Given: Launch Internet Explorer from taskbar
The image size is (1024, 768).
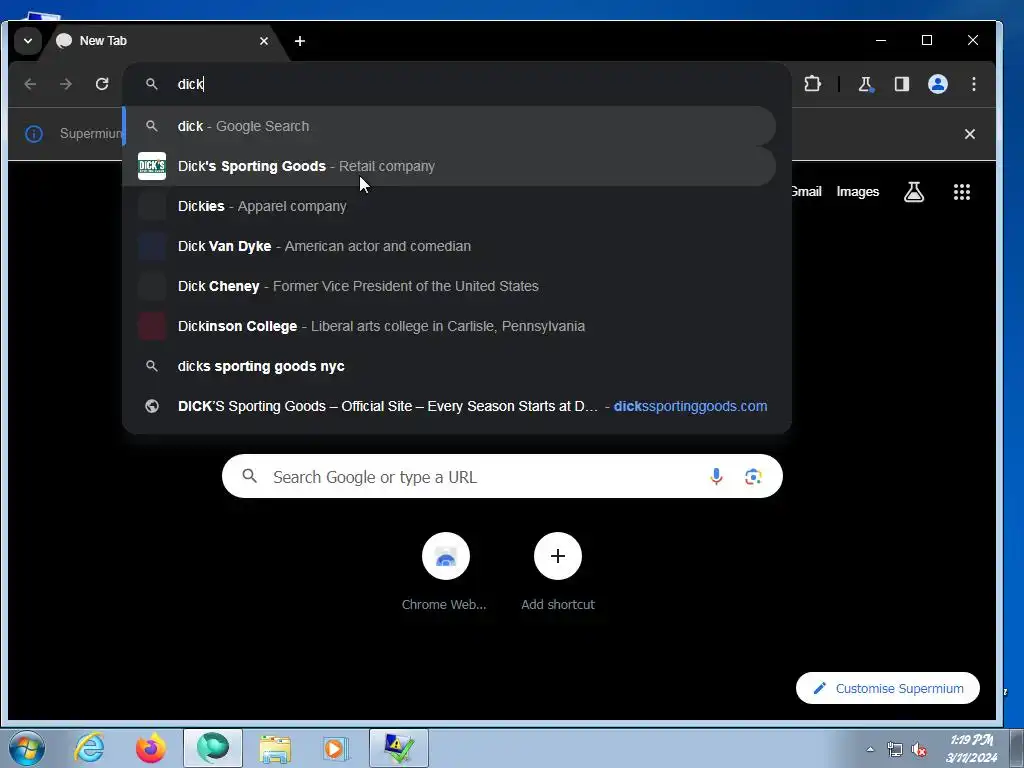Looking at the screenshot, I should tap(89, 748).
